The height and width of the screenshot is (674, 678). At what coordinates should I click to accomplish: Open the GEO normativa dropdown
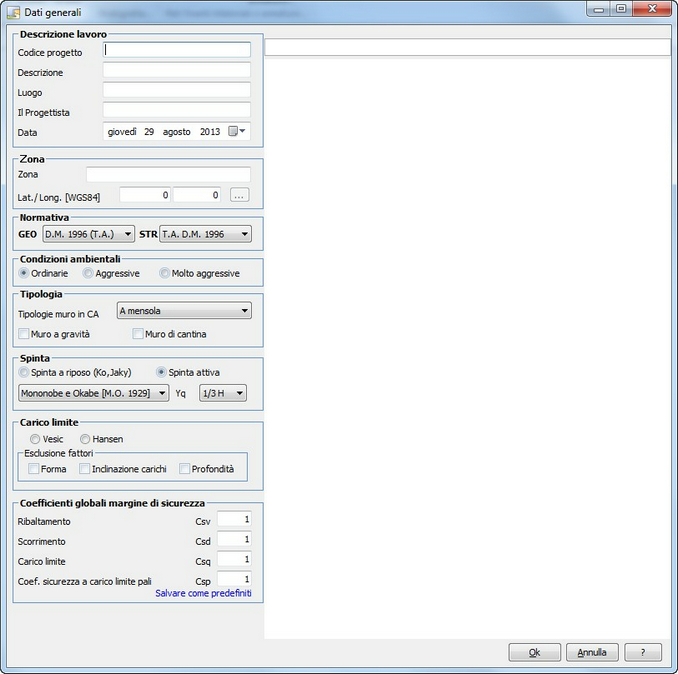pos(88,234)
